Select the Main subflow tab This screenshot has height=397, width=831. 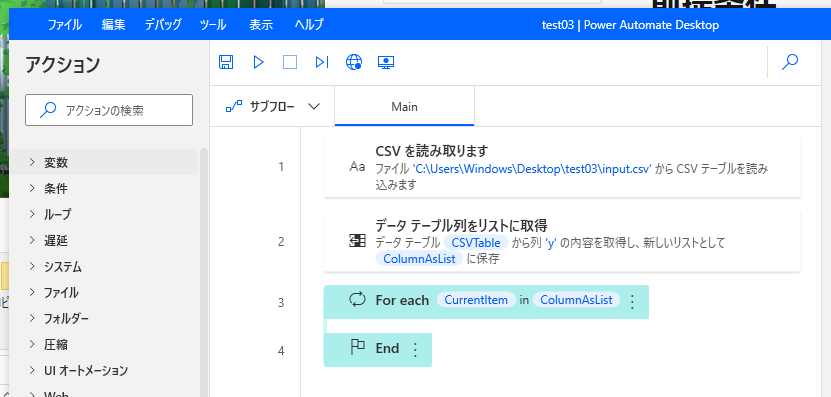click(x=404, y=107)
